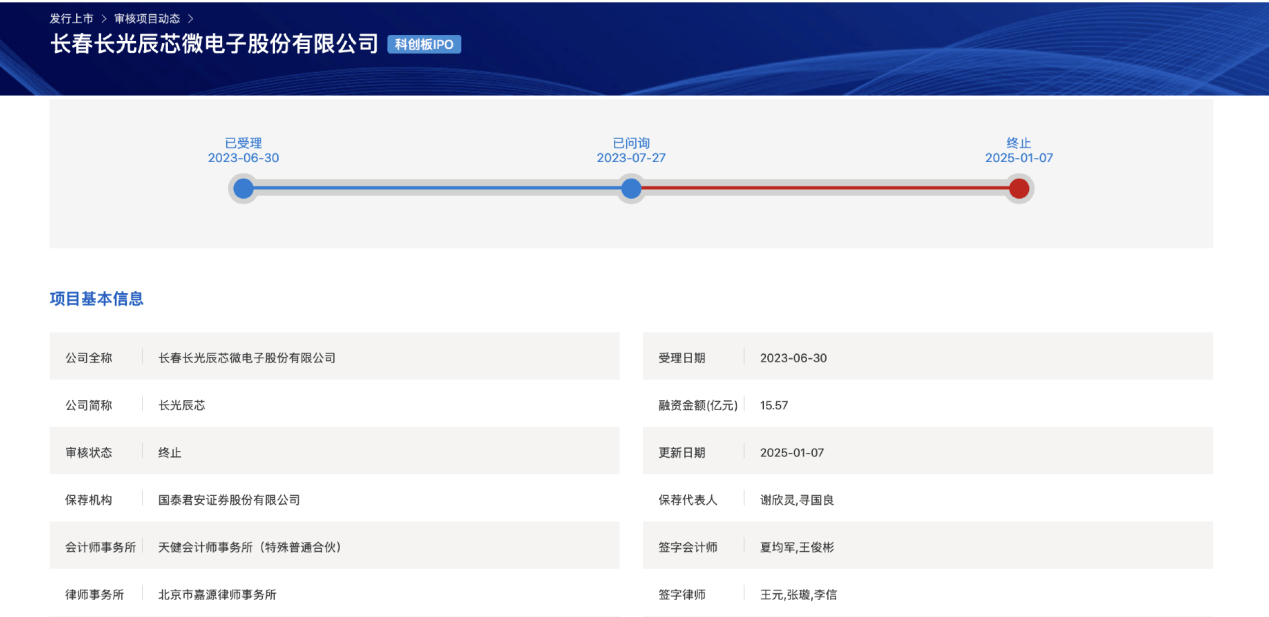Click the 科创板IPO badge next to title
Screen dimensions: 1269x617
coord(424,45)
